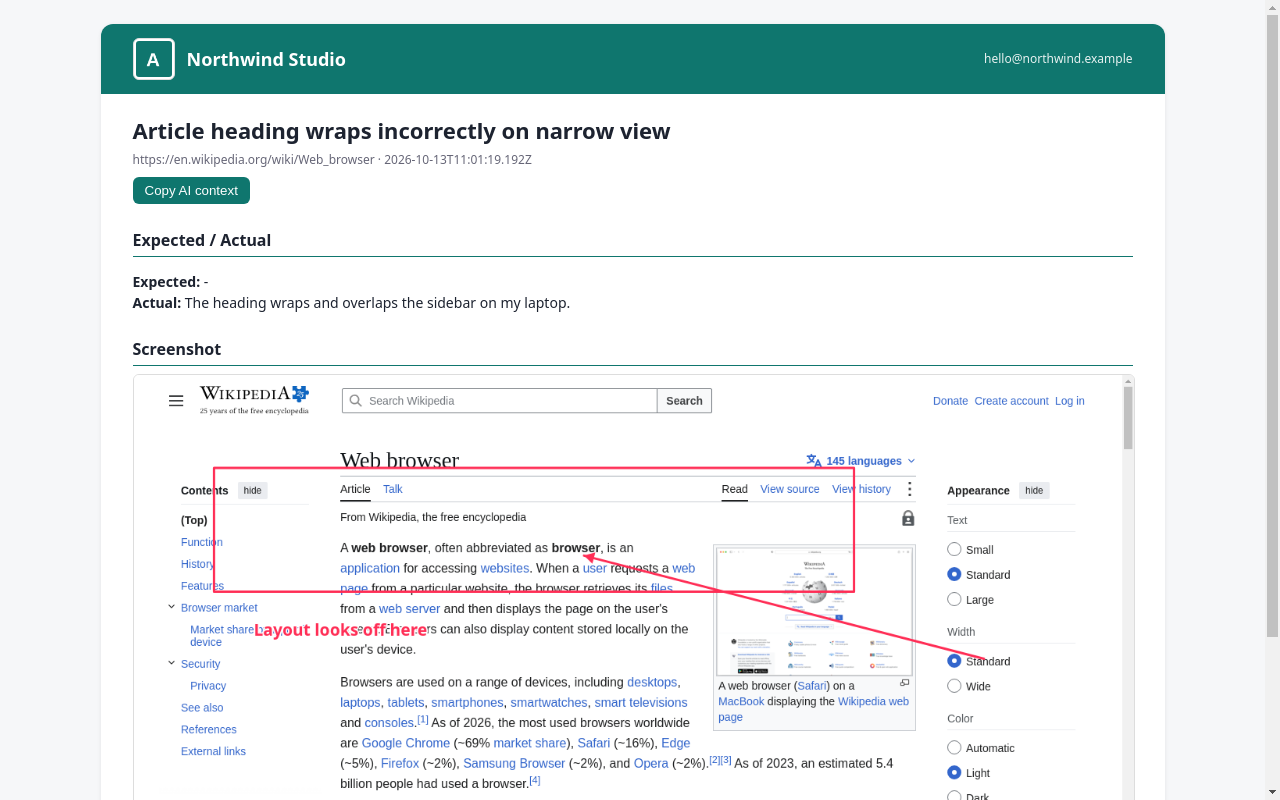Open the MacBook caption link
1280x800 pixels.
[741, 702]
